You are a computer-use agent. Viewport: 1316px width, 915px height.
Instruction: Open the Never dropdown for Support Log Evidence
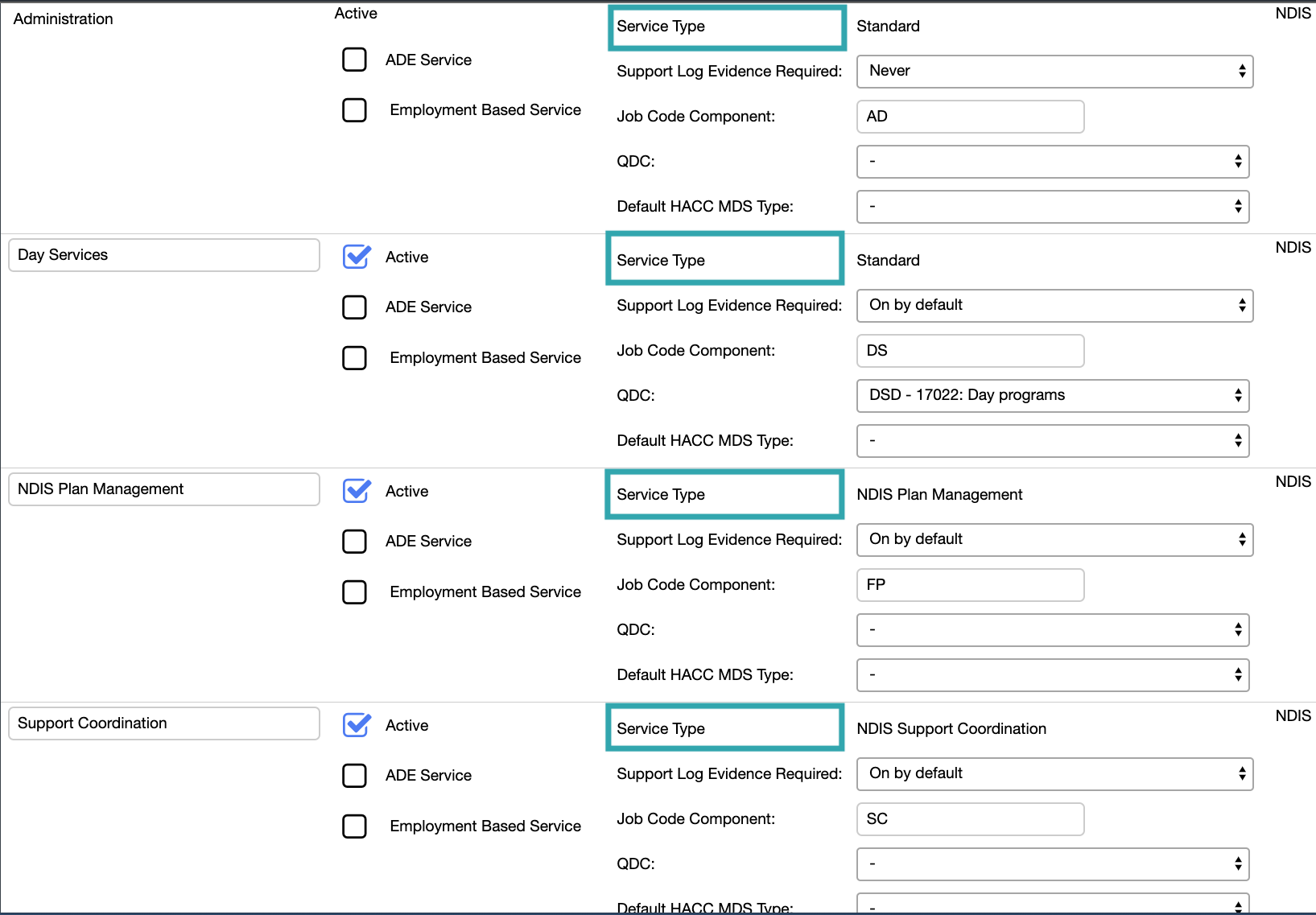click(1054, 71)
